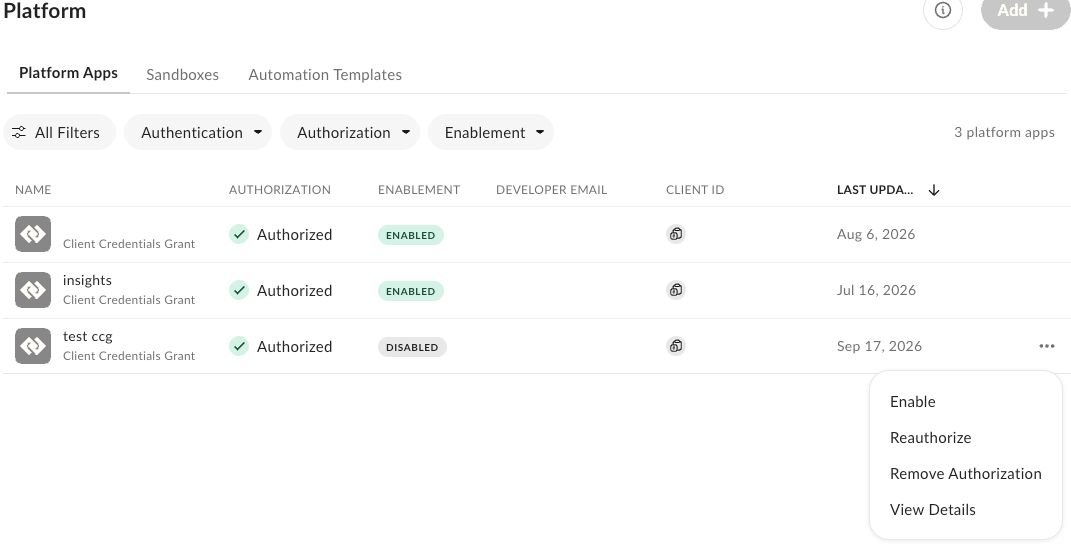Expand the Authorization filter dropdown
1071x549 pixels.
[x=350, y=132]
